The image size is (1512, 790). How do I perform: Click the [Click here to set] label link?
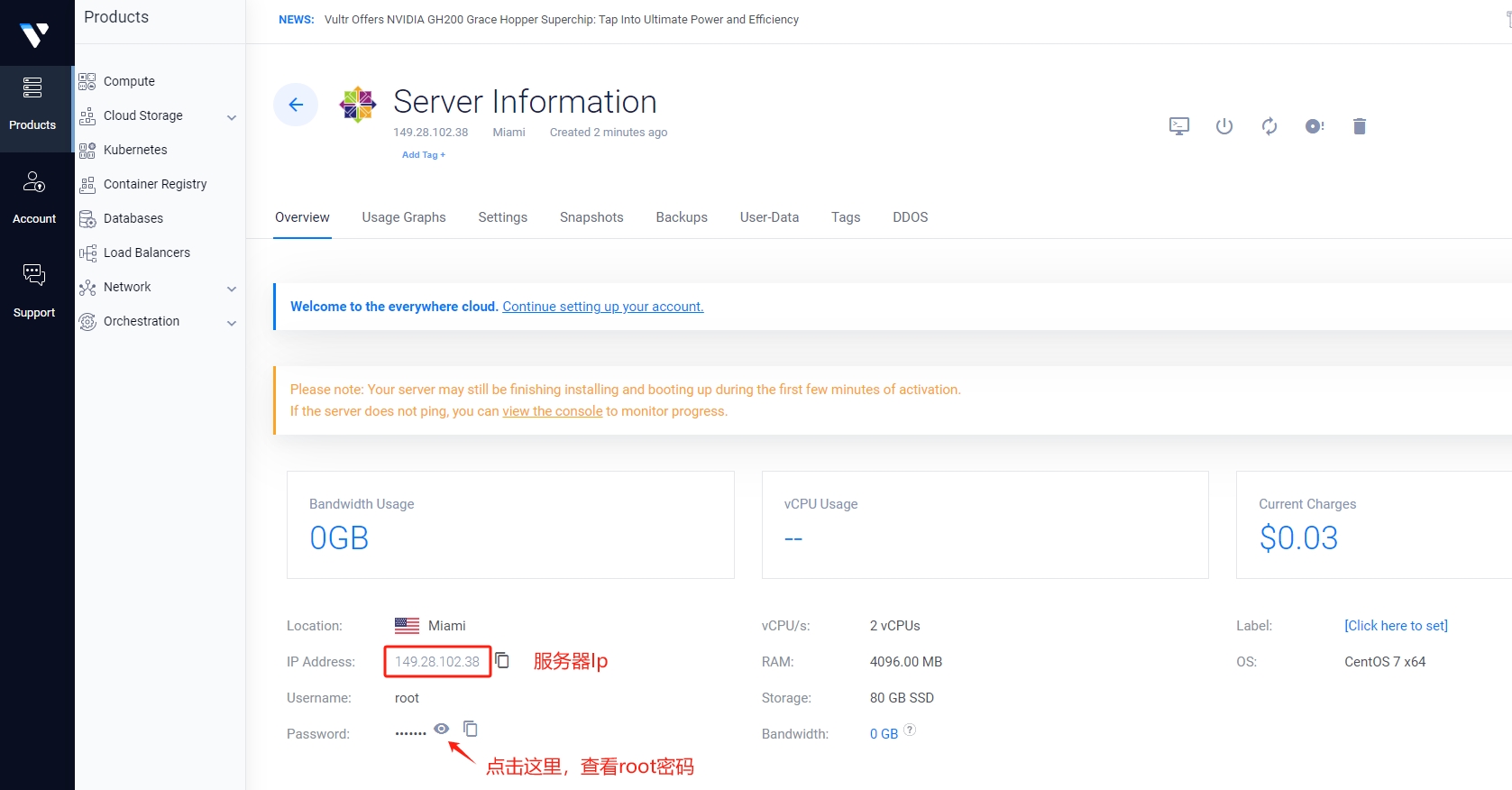point(1396,626)
